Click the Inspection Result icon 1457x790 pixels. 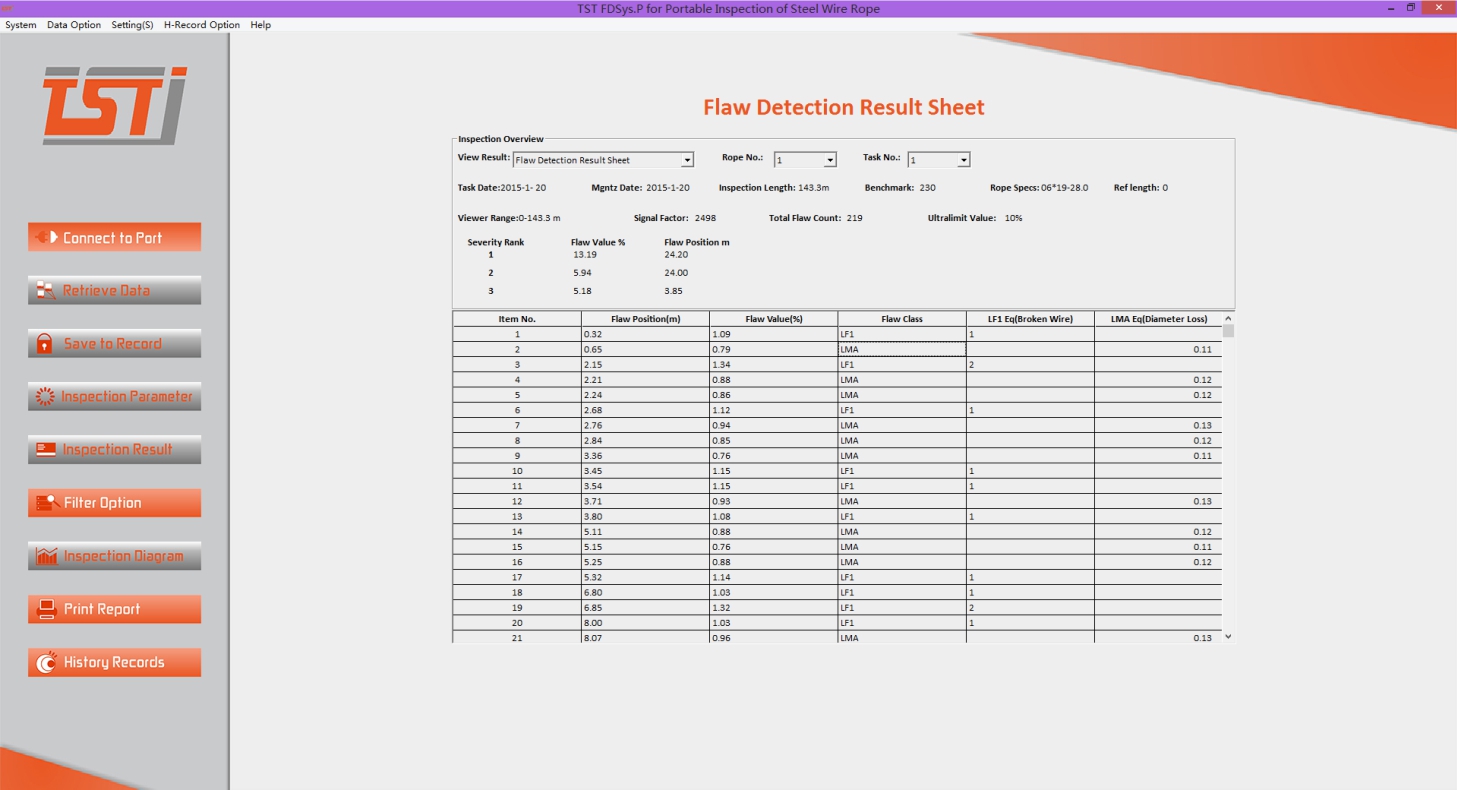pos(45,450)
